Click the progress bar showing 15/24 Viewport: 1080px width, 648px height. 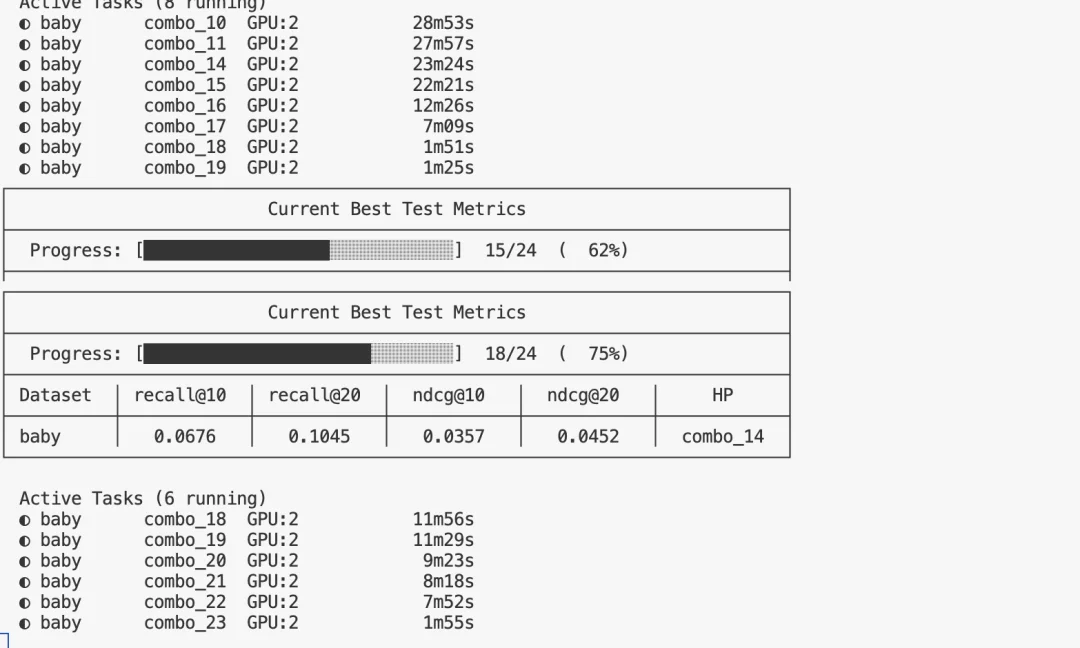click(299, 250)
